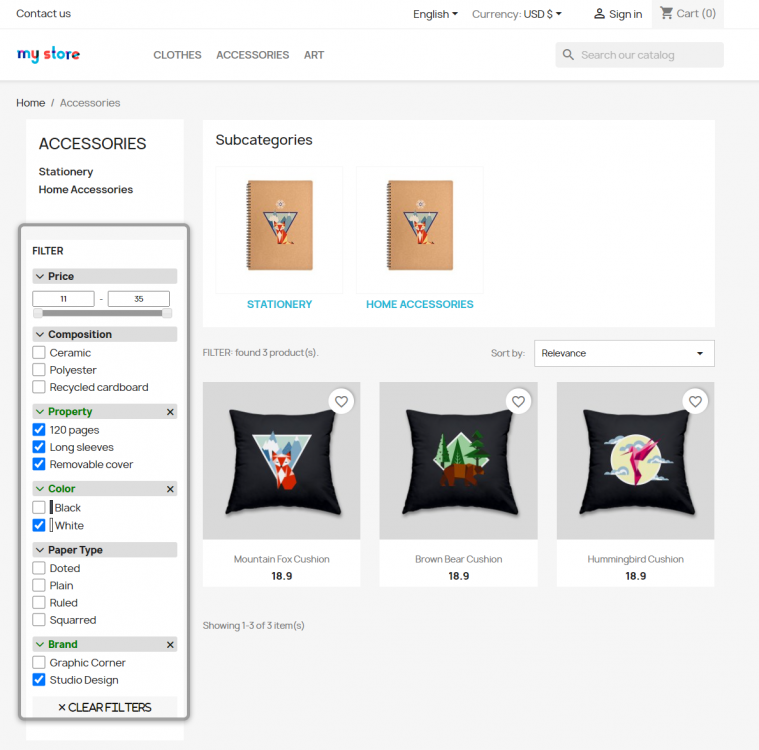Open the shopping cart icon
The width and height of the screenshot is (759, 750).
pos(667,13)
